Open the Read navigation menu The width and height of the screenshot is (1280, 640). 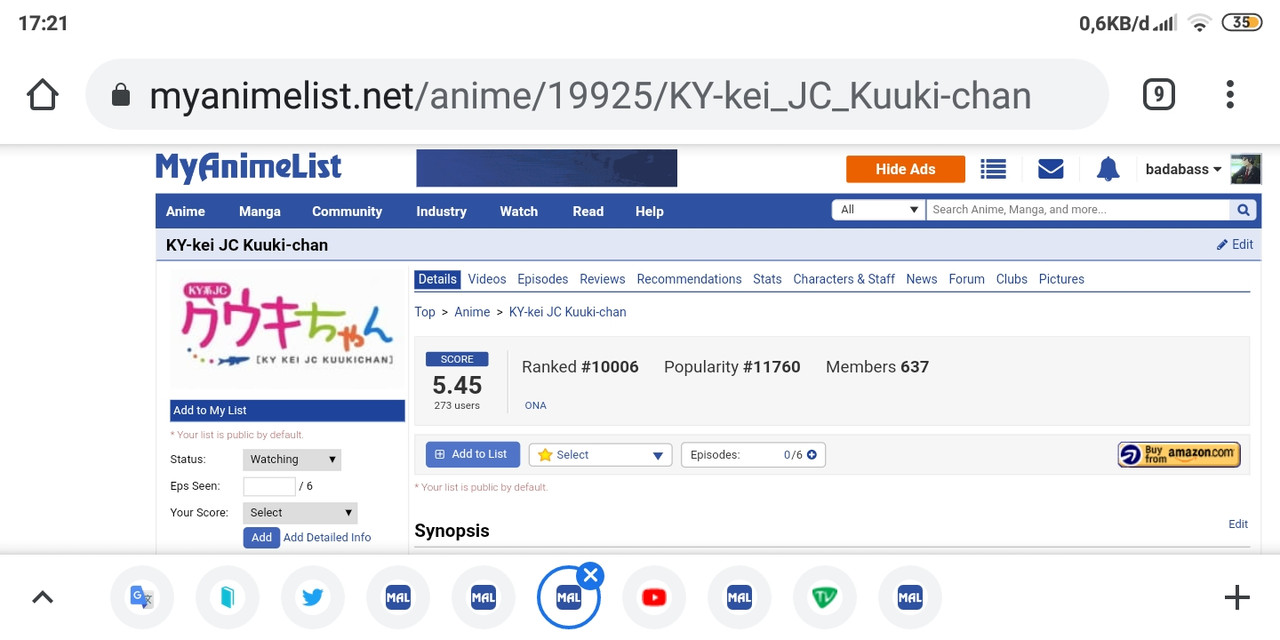tap(588, 211)
